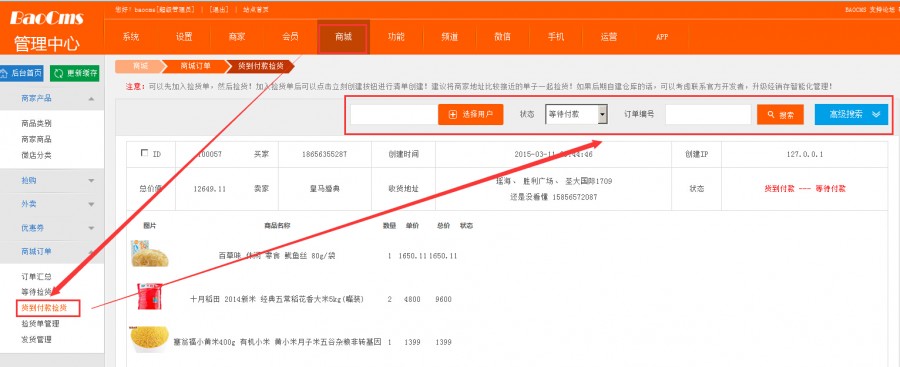Open 订单汇总 in sidebar
900x367 pixels.
[37, 276]
